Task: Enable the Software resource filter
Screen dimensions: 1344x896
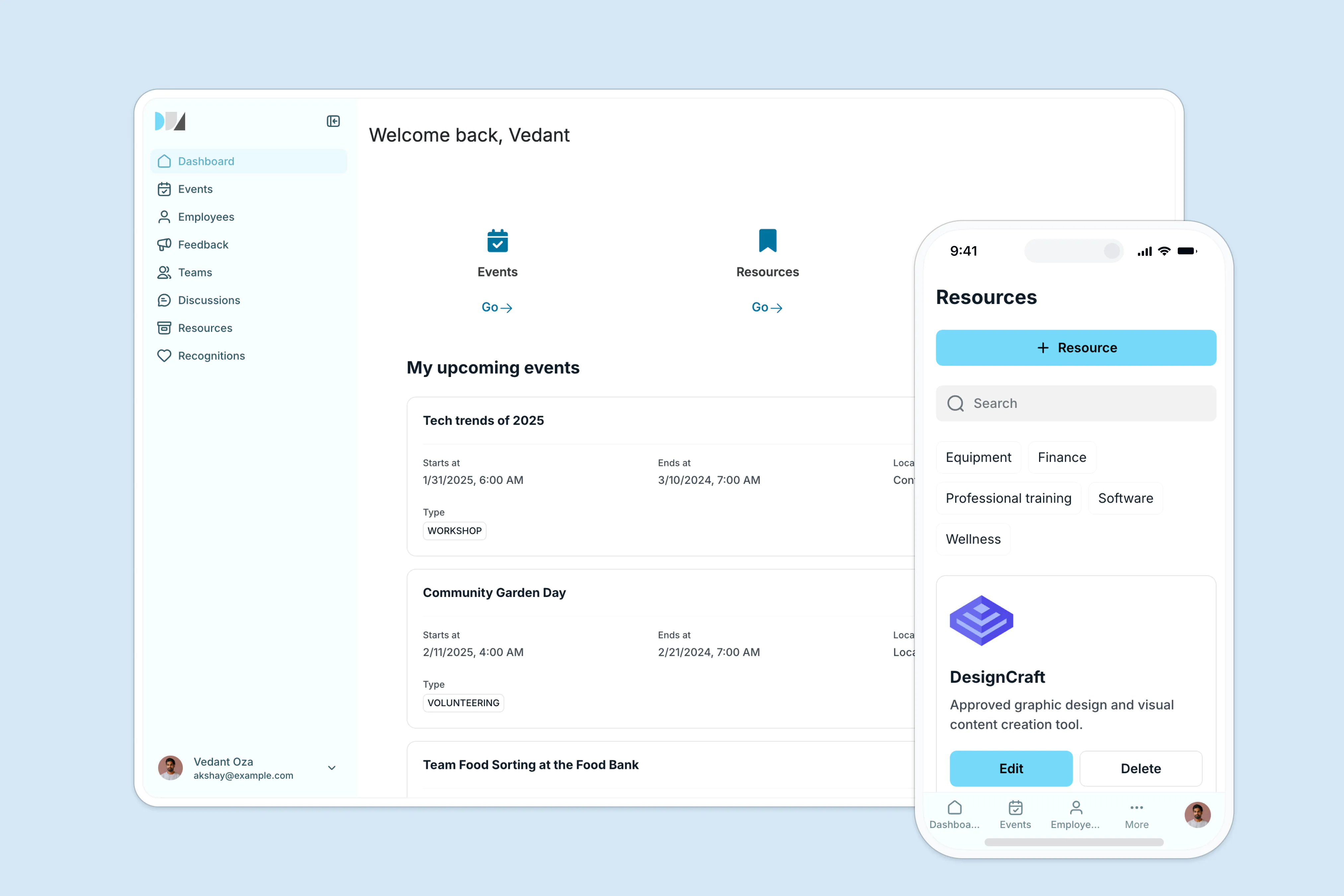Action: pos(1125,498)
